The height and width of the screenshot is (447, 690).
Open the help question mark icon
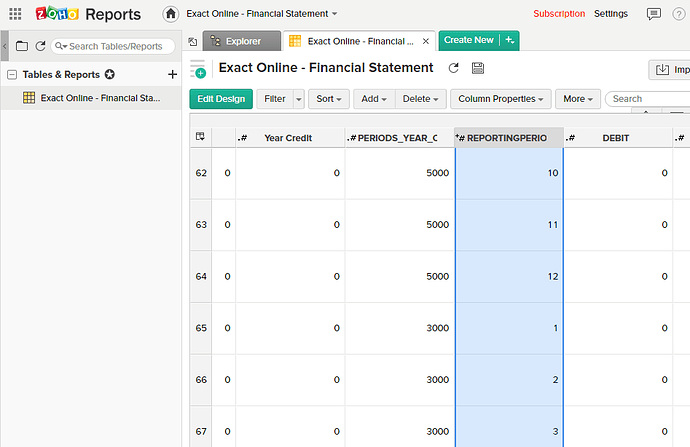(679, 14)
